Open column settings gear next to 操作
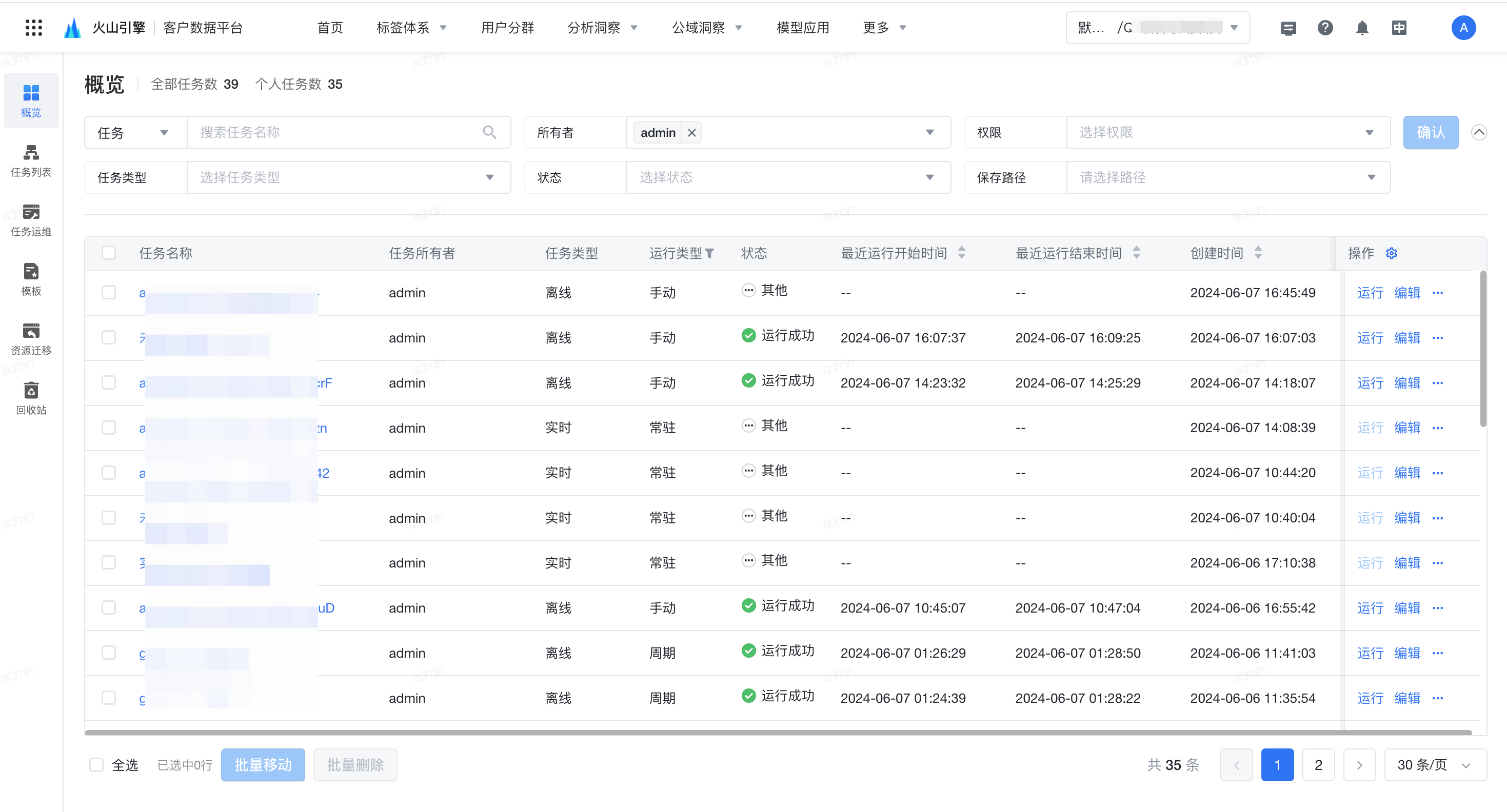This screenshot has width=1507, height=812. 1391,253
